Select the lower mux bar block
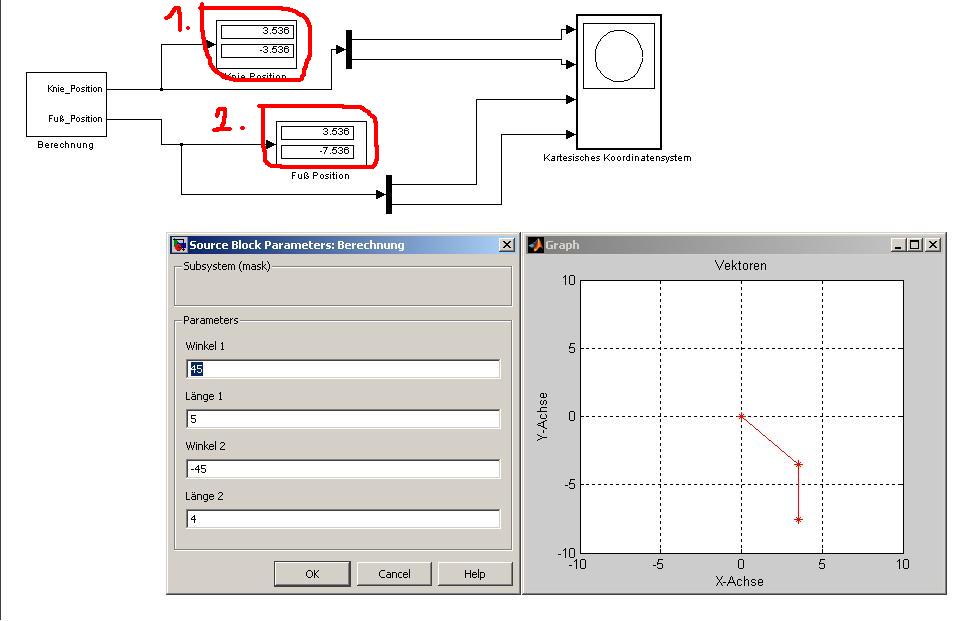 pyautogui.click(x=388, y=194)
